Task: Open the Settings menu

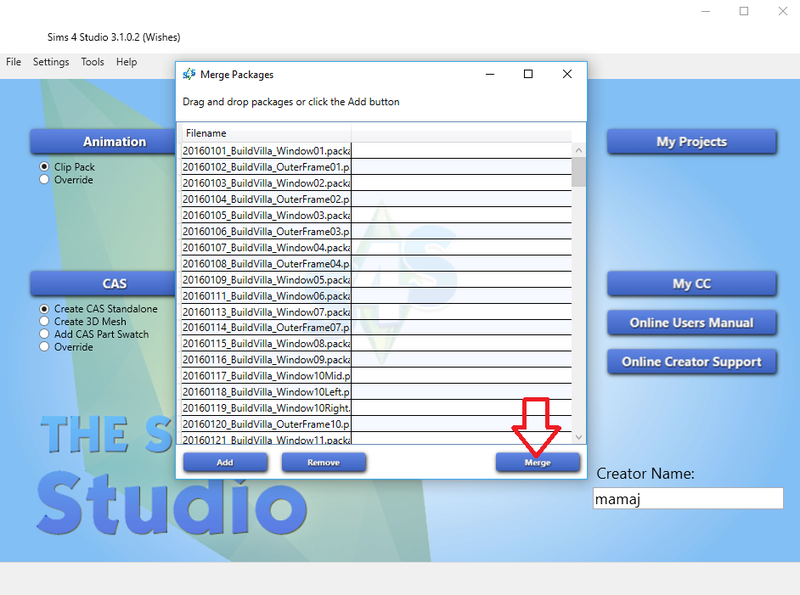Action: tap(51, 62)
